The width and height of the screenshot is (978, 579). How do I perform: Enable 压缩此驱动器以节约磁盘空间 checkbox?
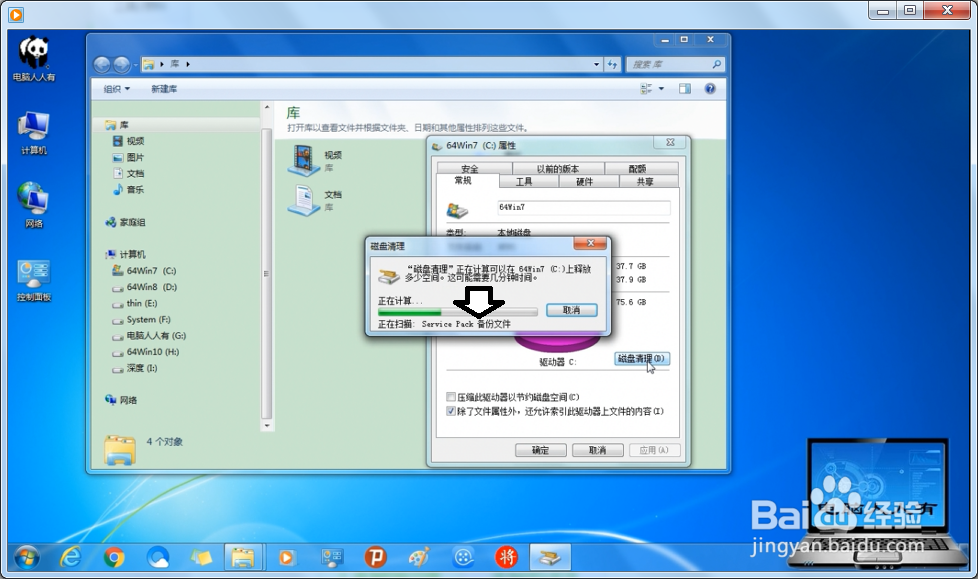[x=451, y=397]
